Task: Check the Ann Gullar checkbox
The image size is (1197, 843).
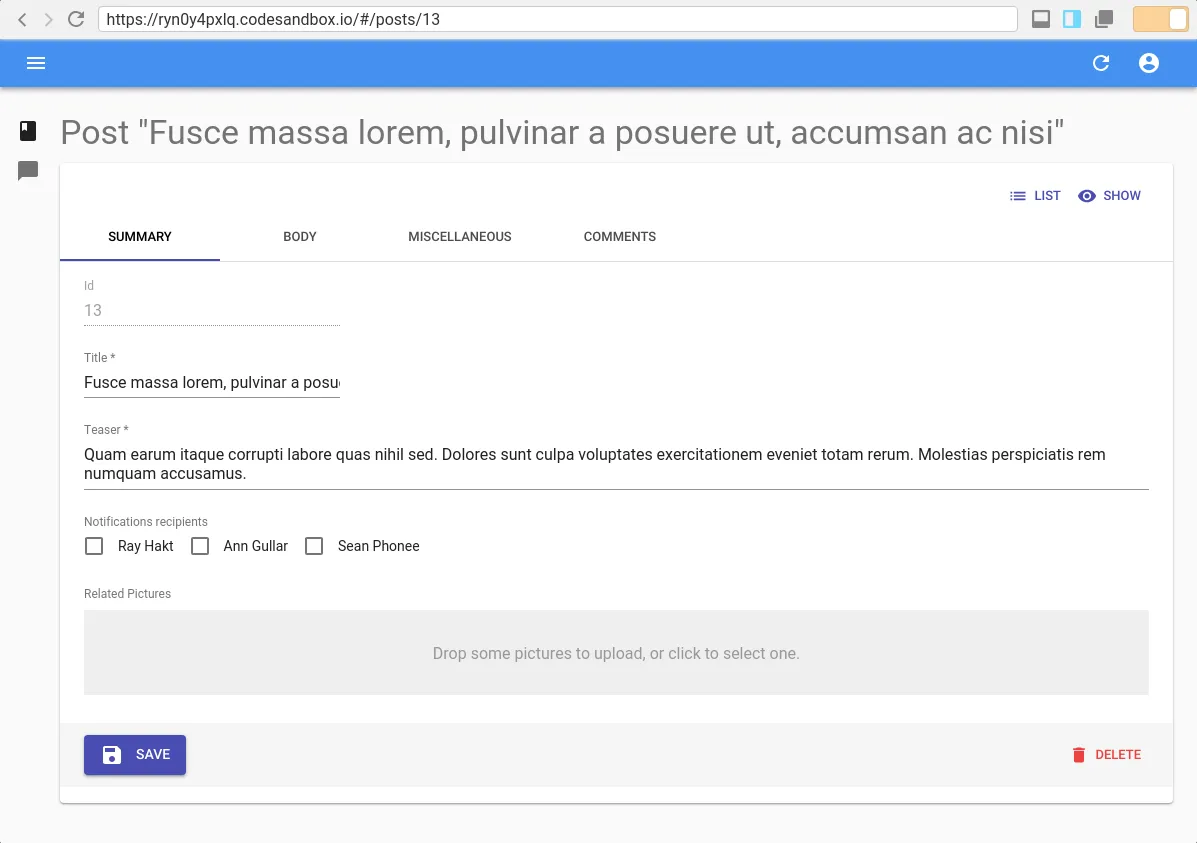Action: [x=200, y=546]
